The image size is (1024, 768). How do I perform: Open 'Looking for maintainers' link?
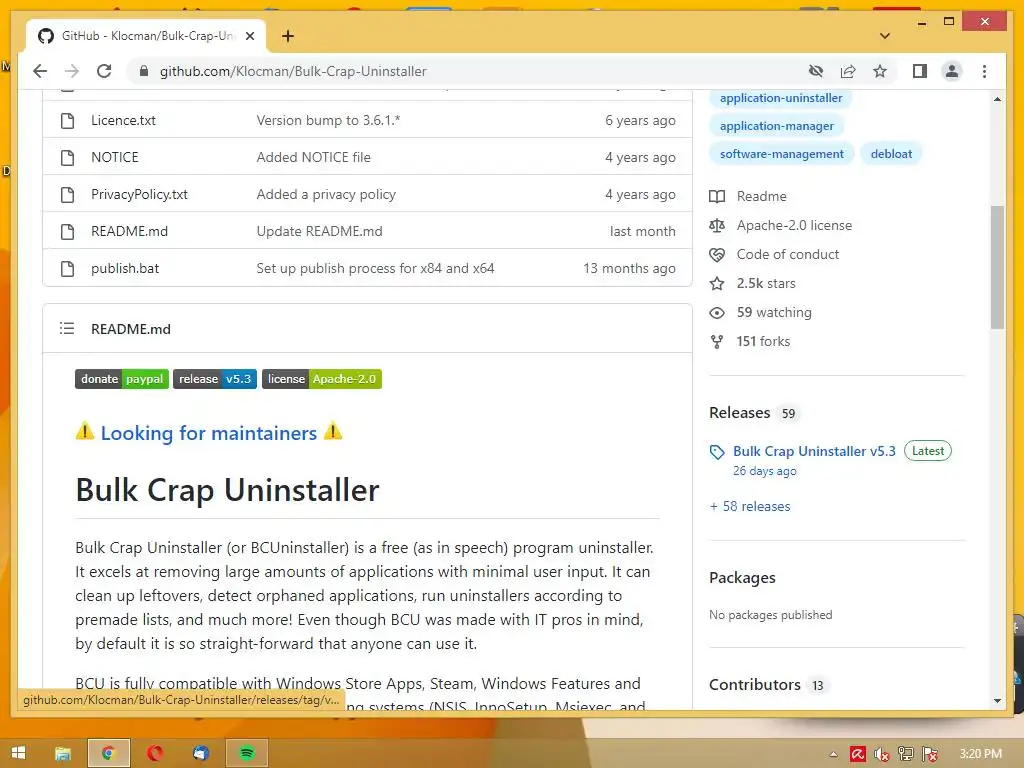(208, 433)
